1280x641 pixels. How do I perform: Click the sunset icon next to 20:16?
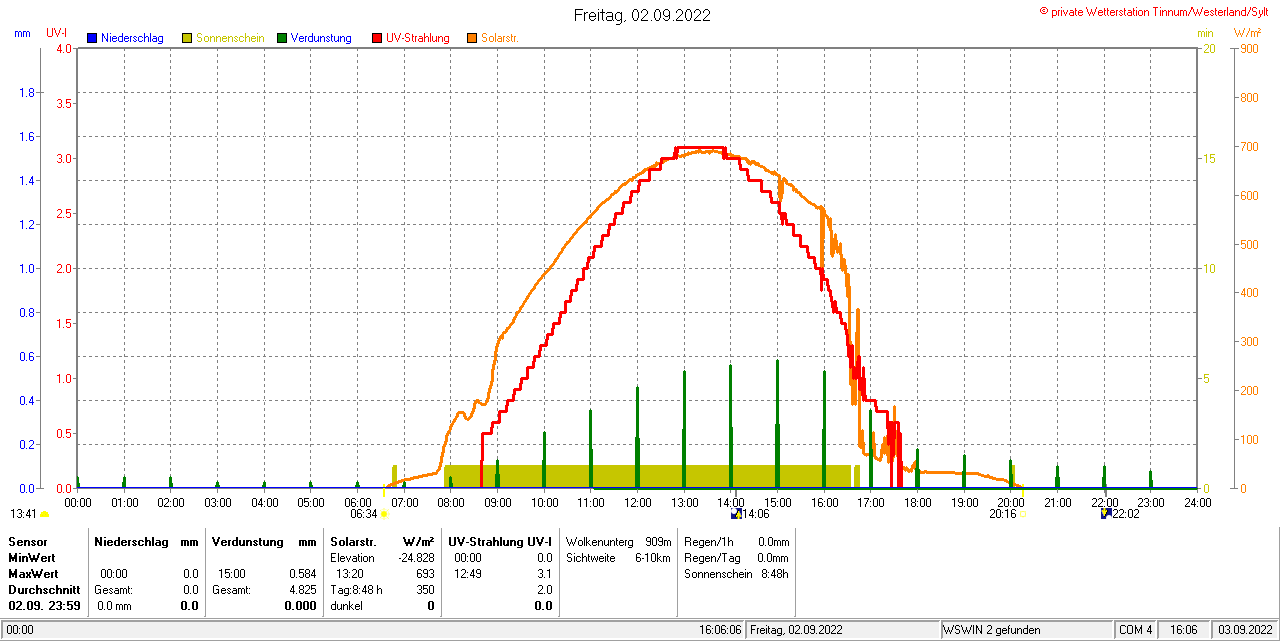1022,514
